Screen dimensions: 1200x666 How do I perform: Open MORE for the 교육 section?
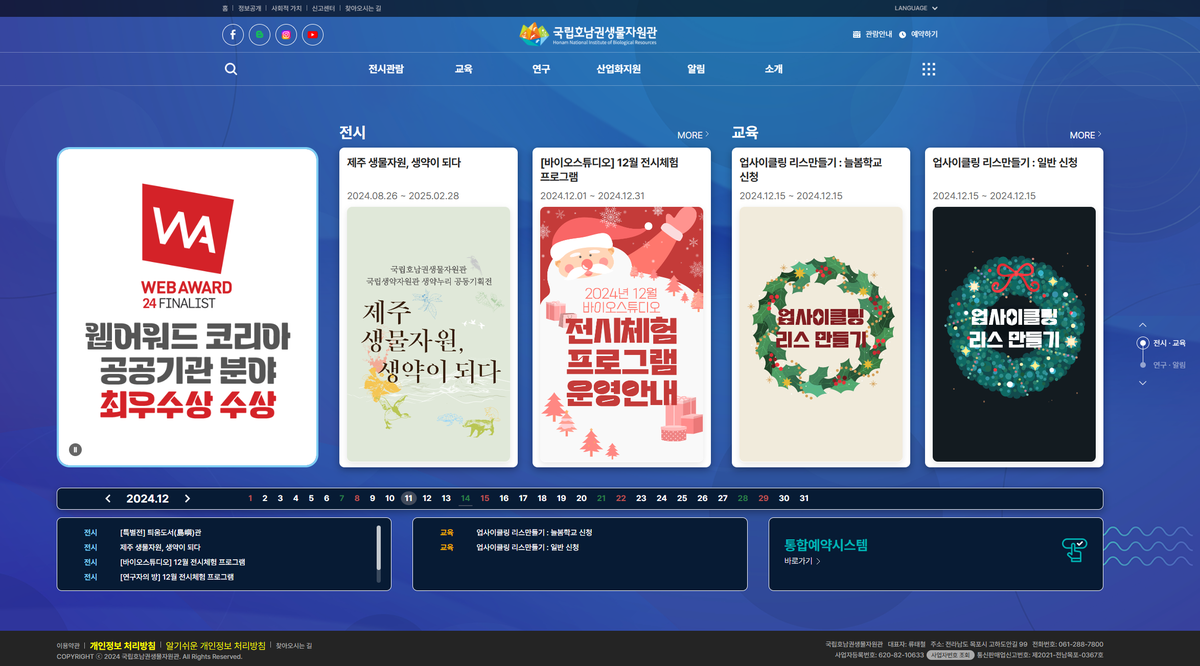tap(1086, 135)
